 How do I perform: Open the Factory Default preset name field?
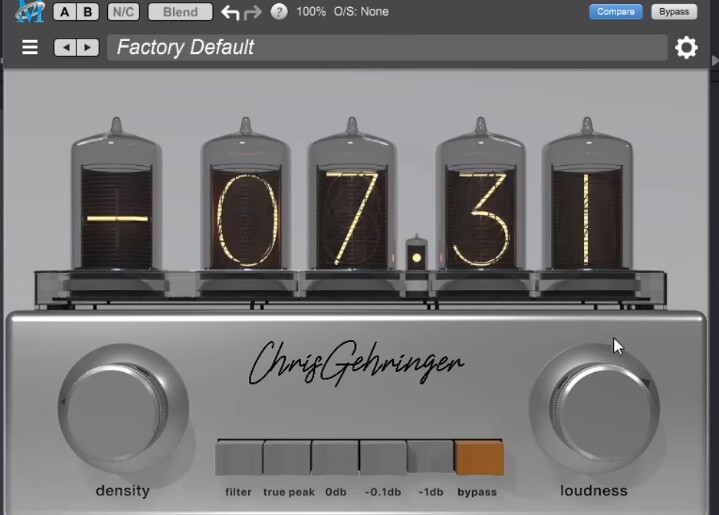387,47
